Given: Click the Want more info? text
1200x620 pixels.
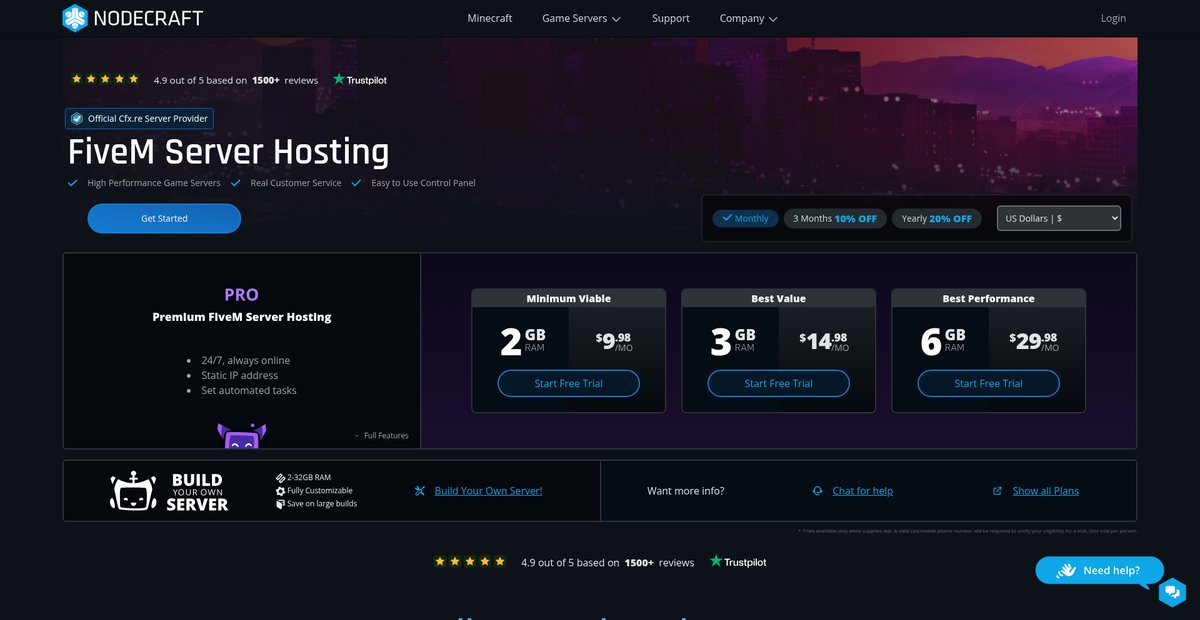Looking at the screenshot, I should tap(686, 491).
